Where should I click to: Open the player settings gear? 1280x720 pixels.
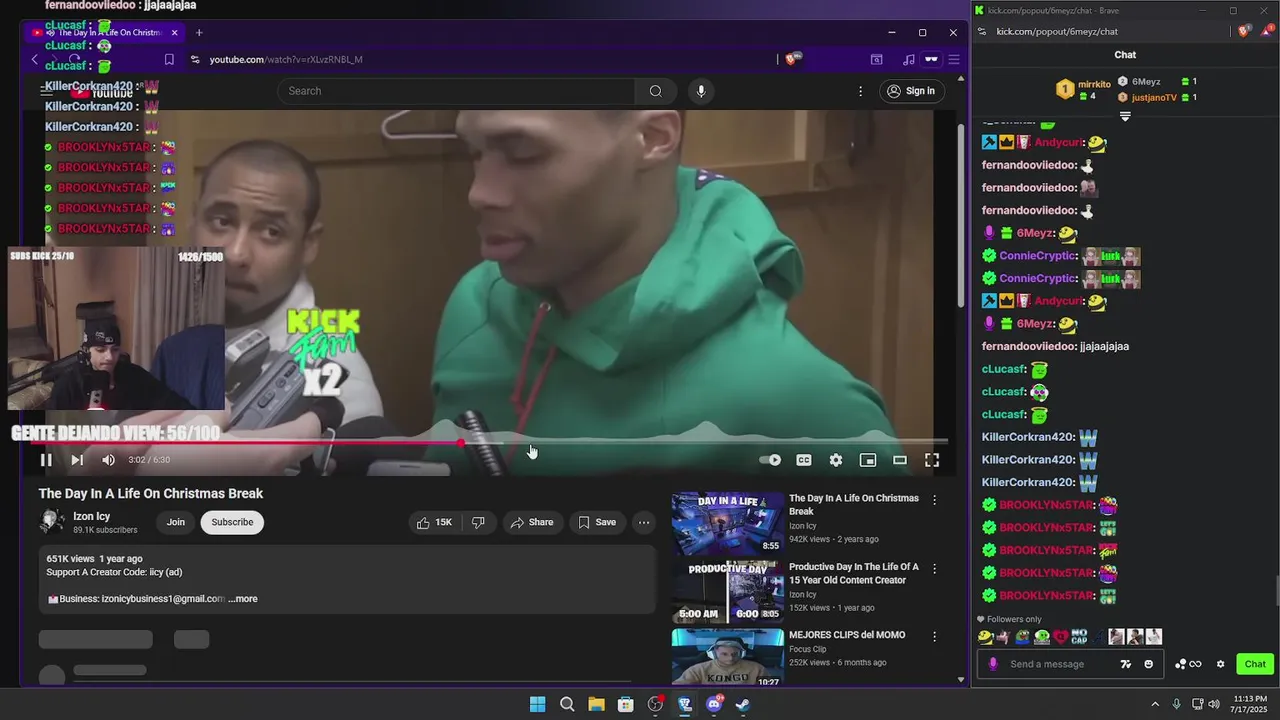[836, 460]
